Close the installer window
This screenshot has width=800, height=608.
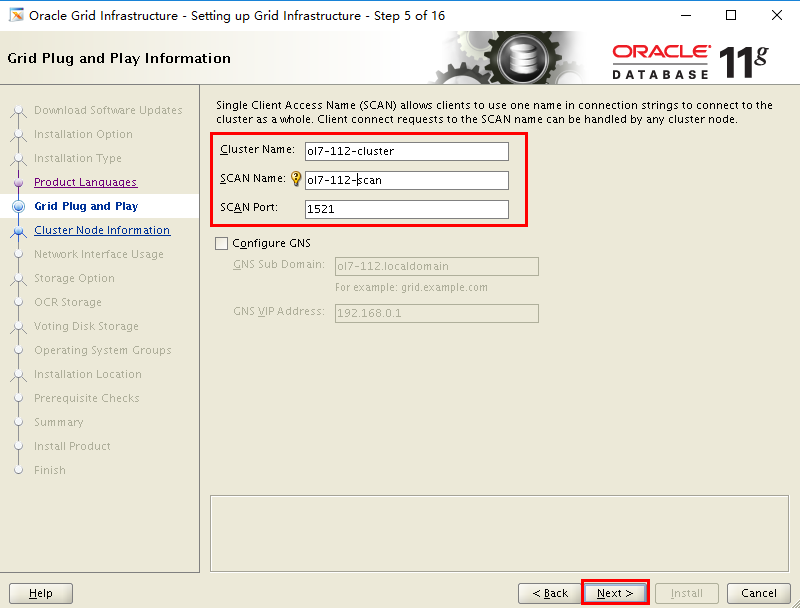777,15
